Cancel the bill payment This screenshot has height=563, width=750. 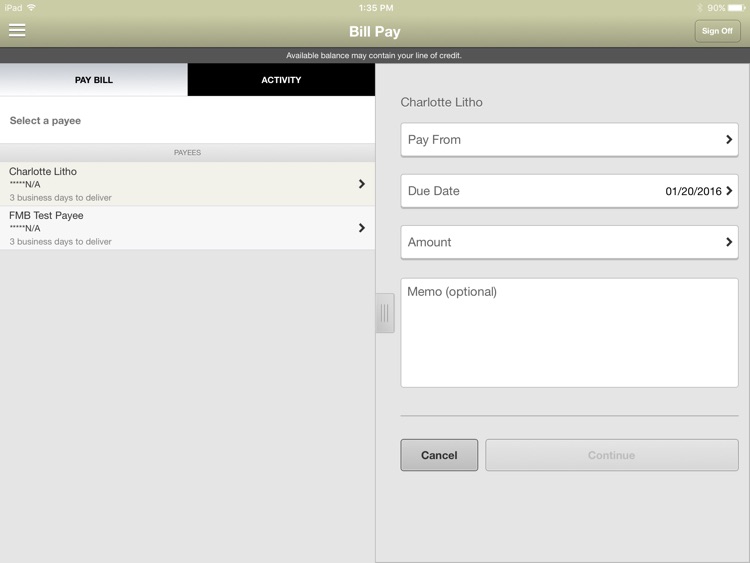click(439, 455)
